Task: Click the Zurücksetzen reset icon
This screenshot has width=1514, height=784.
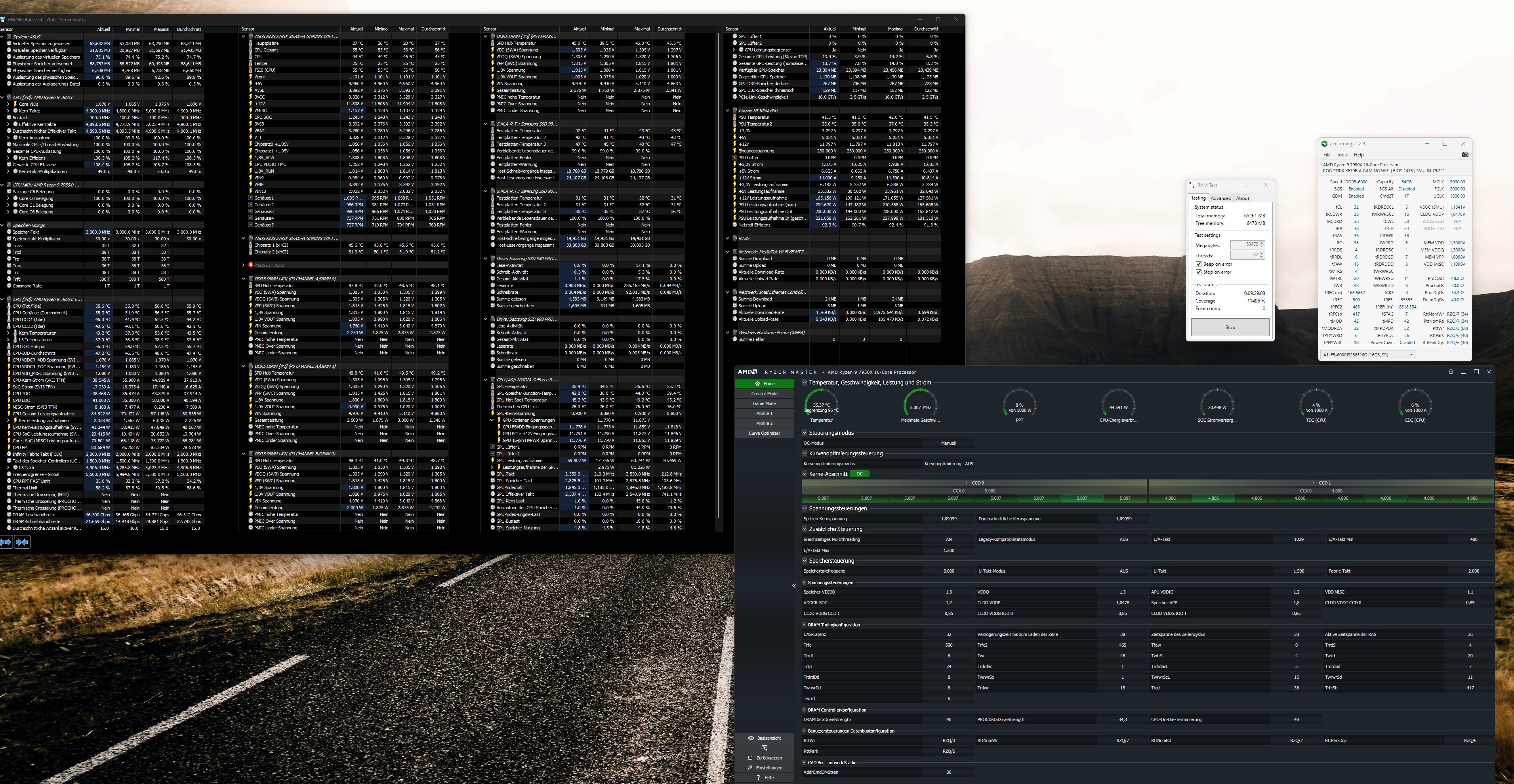Action: click(750, 758)
